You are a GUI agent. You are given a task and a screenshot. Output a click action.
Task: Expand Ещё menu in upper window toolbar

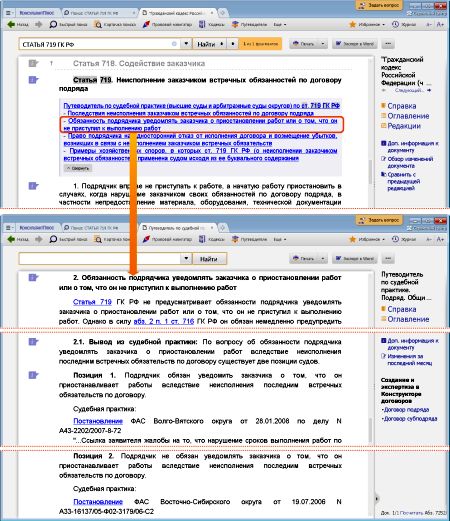coord(280,24)
